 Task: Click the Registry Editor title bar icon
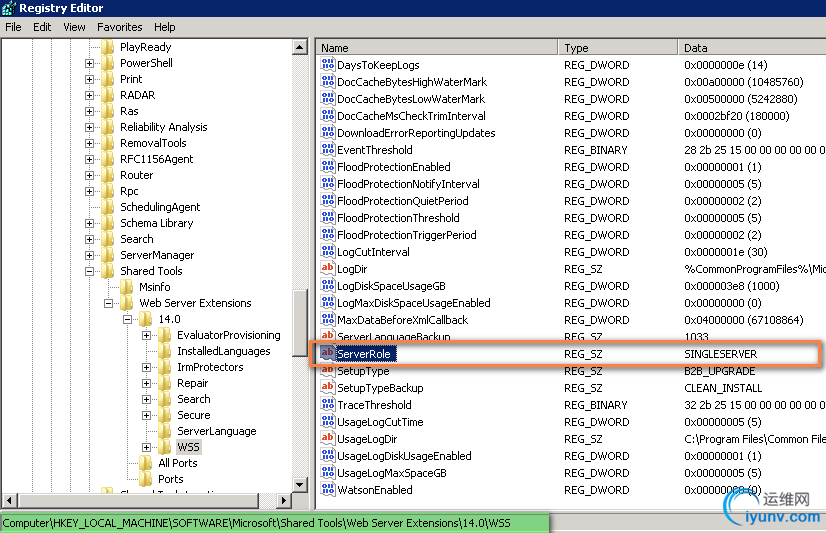pyautogui.click(x=8, y=8)
